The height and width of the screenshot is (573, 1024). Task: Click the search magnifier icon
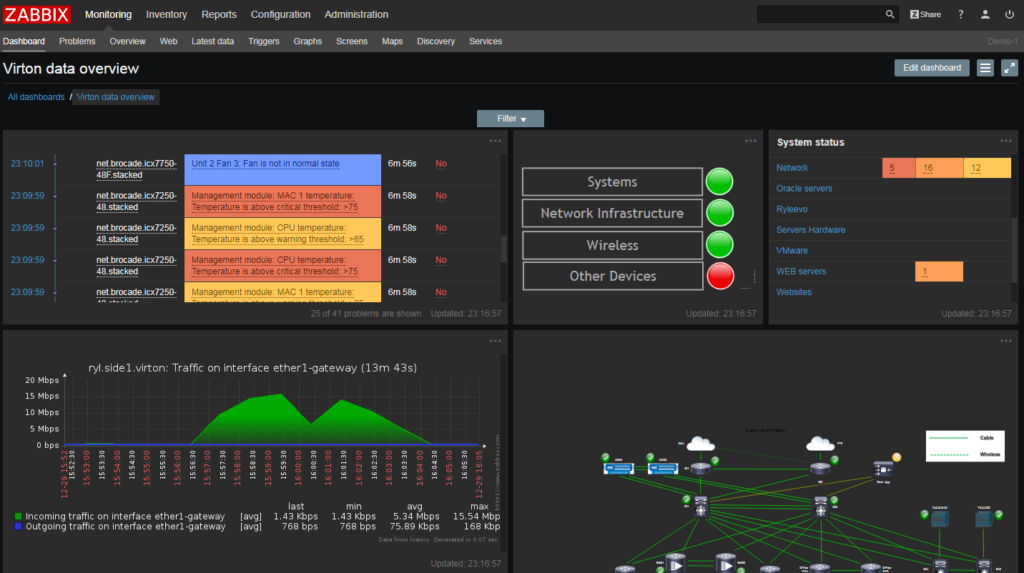pos(890,15)
